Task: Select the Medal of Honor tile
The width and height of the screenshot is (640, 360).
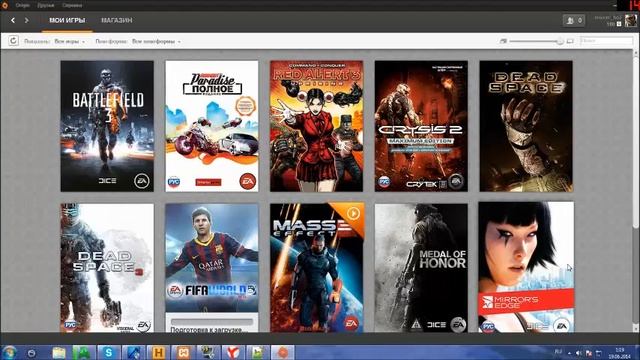Action: pos(421,268)
